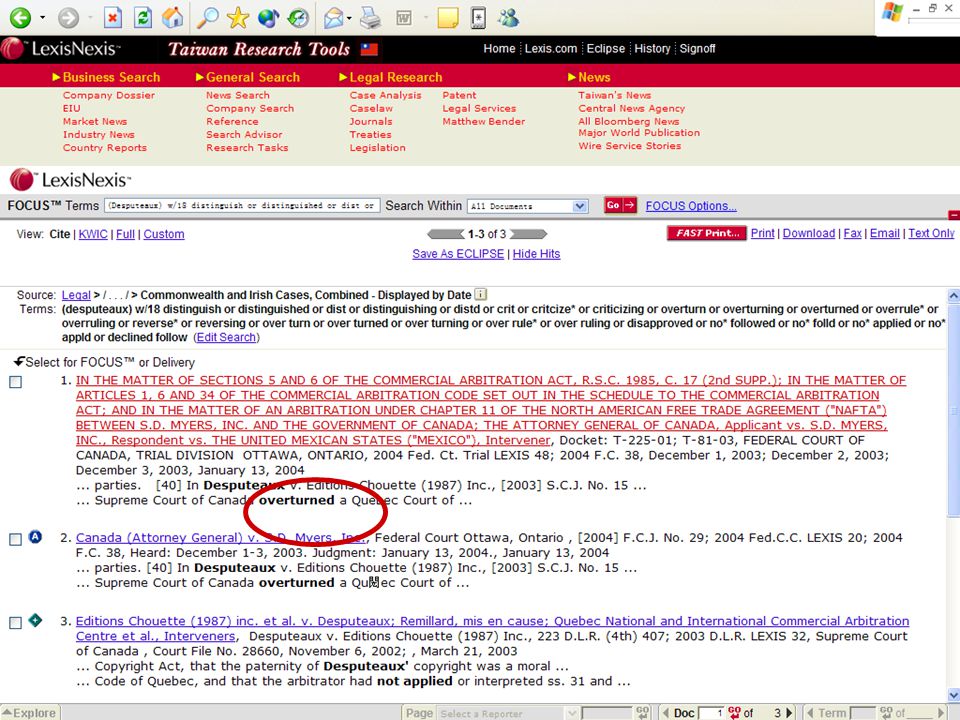The image size is (960, 720).
Task: Refresh the page using green arrows icon
Action: click(x=143, y=18)
